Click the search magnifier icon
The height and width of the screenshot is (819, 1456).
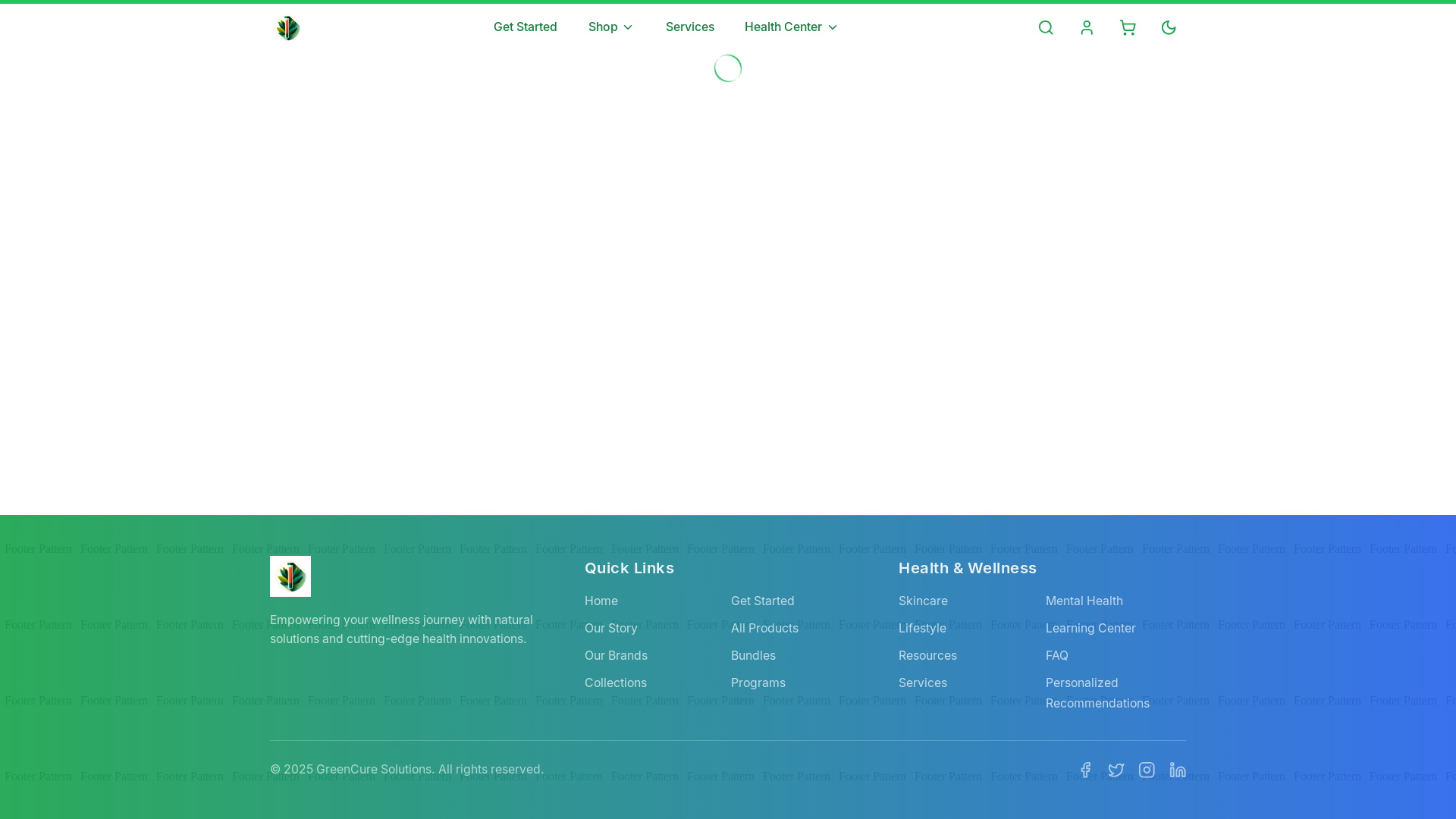coord(1046,28)
